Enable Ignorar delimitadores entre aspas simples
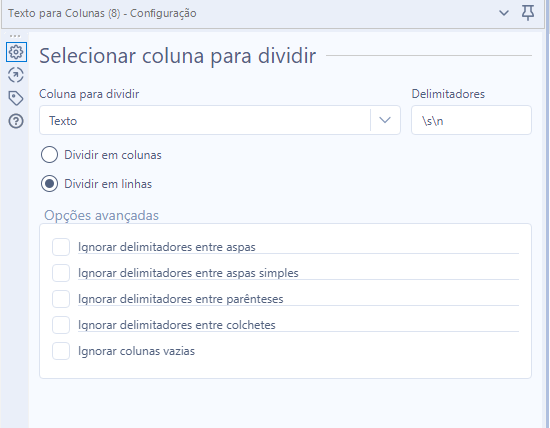The height and width of the screenshot is (428, 550). coord(61,273)
